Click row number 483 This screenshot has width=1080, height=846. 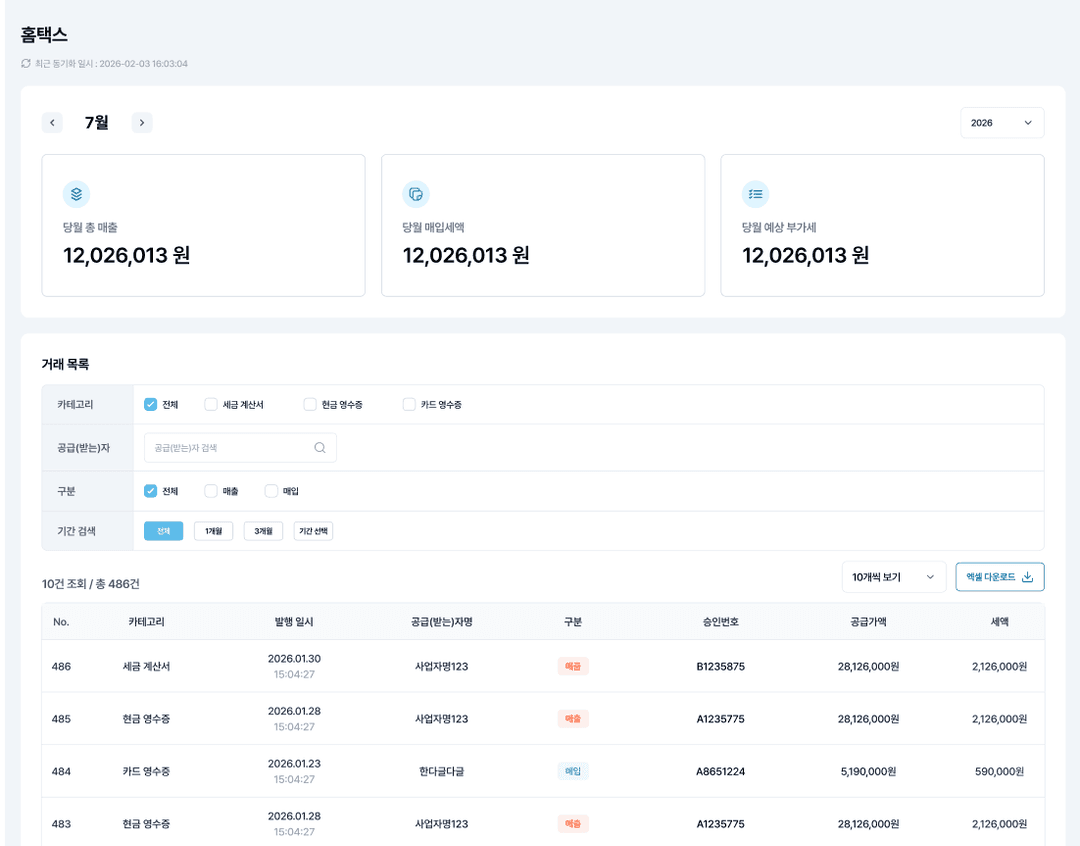61,824
